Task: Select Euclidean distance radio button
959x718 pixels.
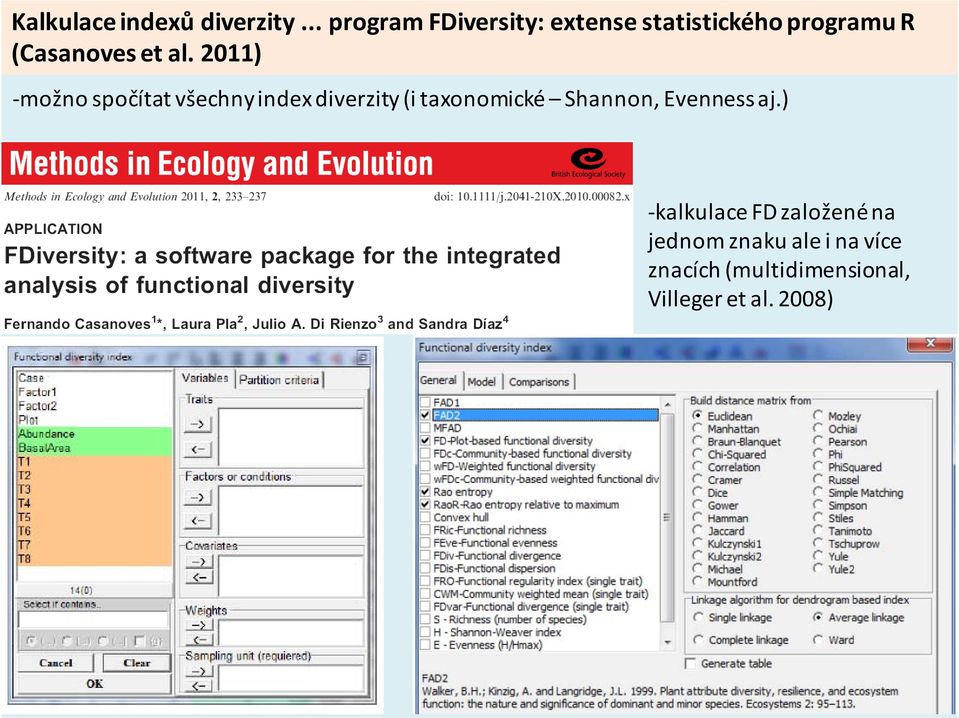Action: click(697, 415)
